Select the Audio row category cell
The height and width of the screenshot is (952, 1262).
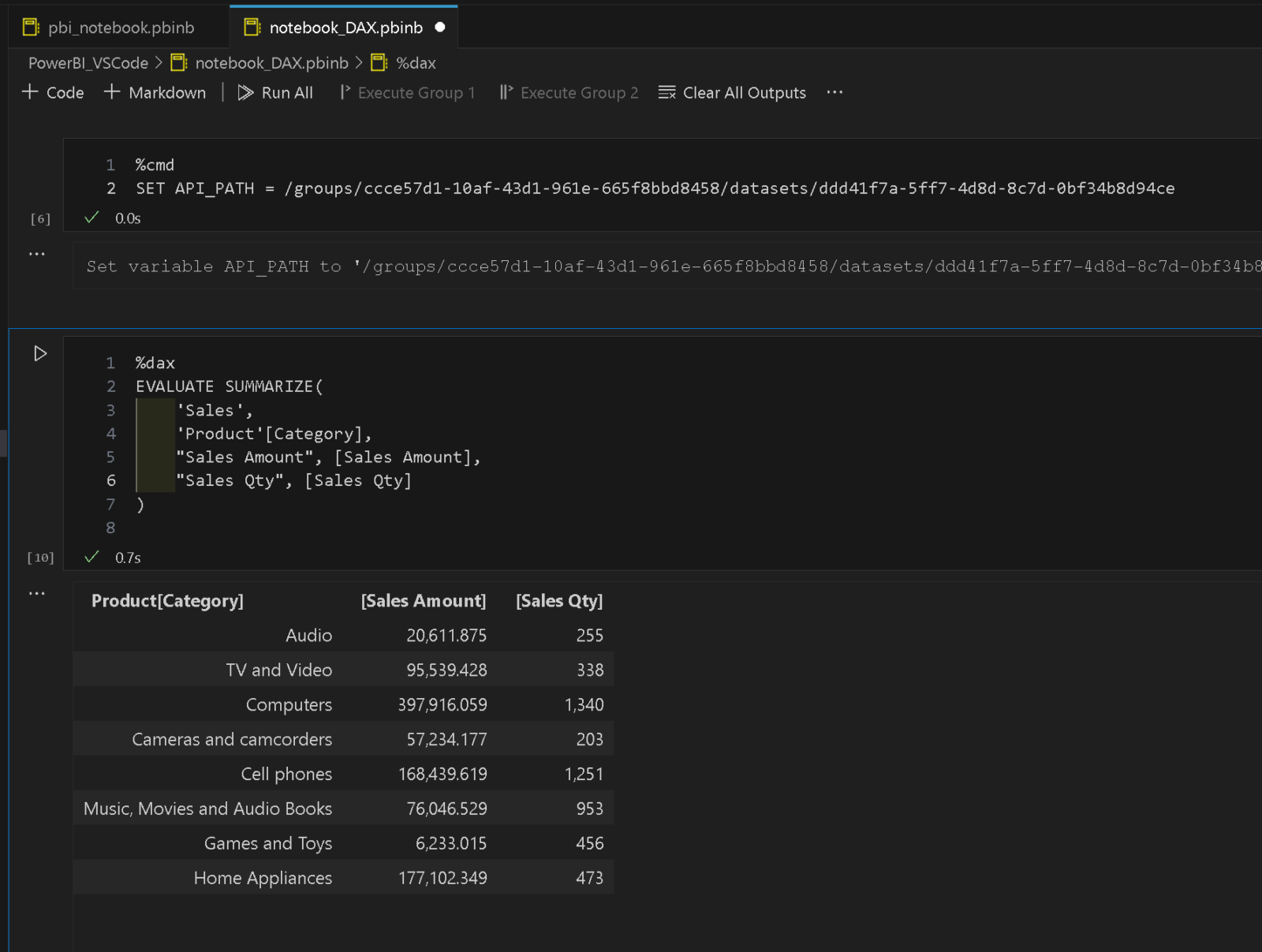tap(308, 636)
